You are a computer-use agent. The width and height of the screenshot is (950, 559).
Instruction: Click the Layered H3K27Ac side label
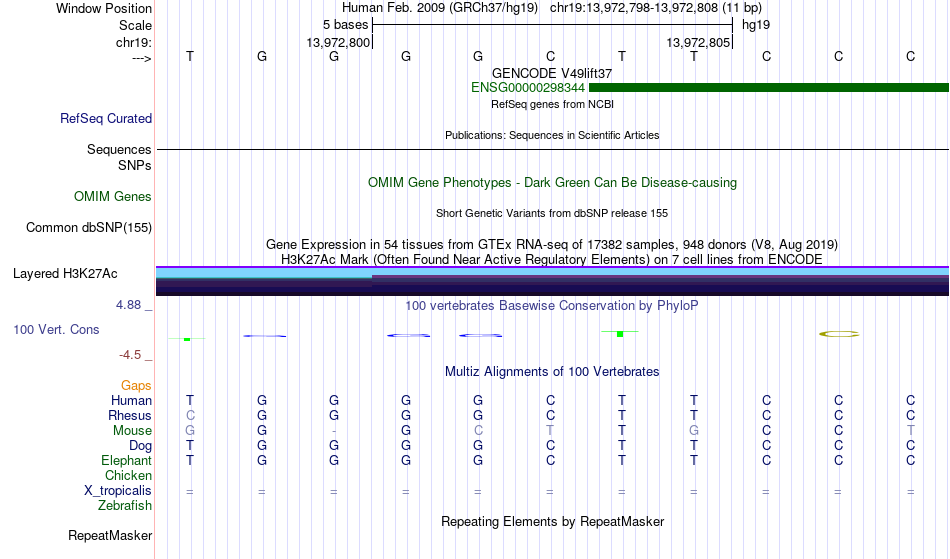pyautogui.click(x=65, y=274)
